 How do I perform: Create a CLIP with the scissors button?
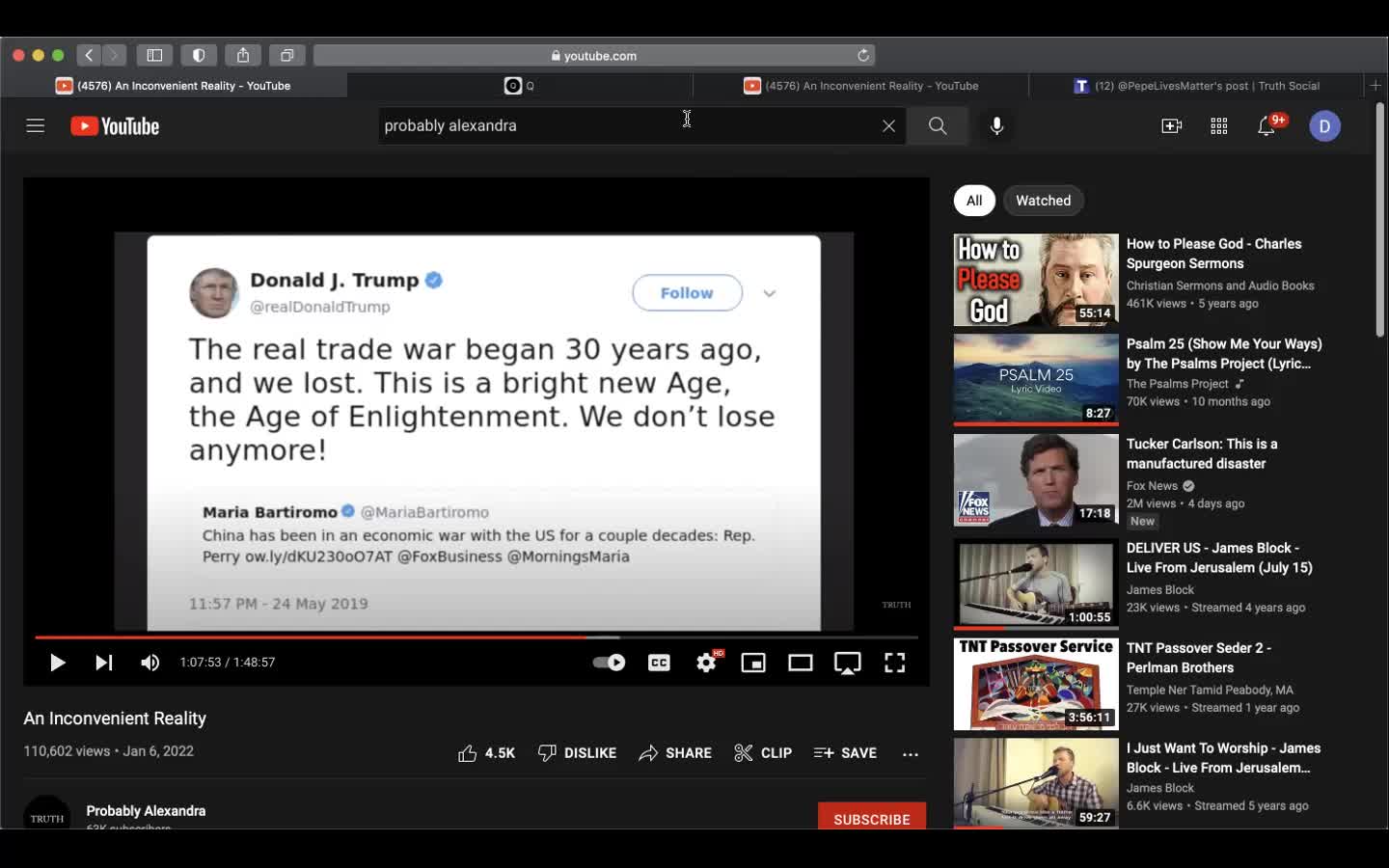(763, 753)
